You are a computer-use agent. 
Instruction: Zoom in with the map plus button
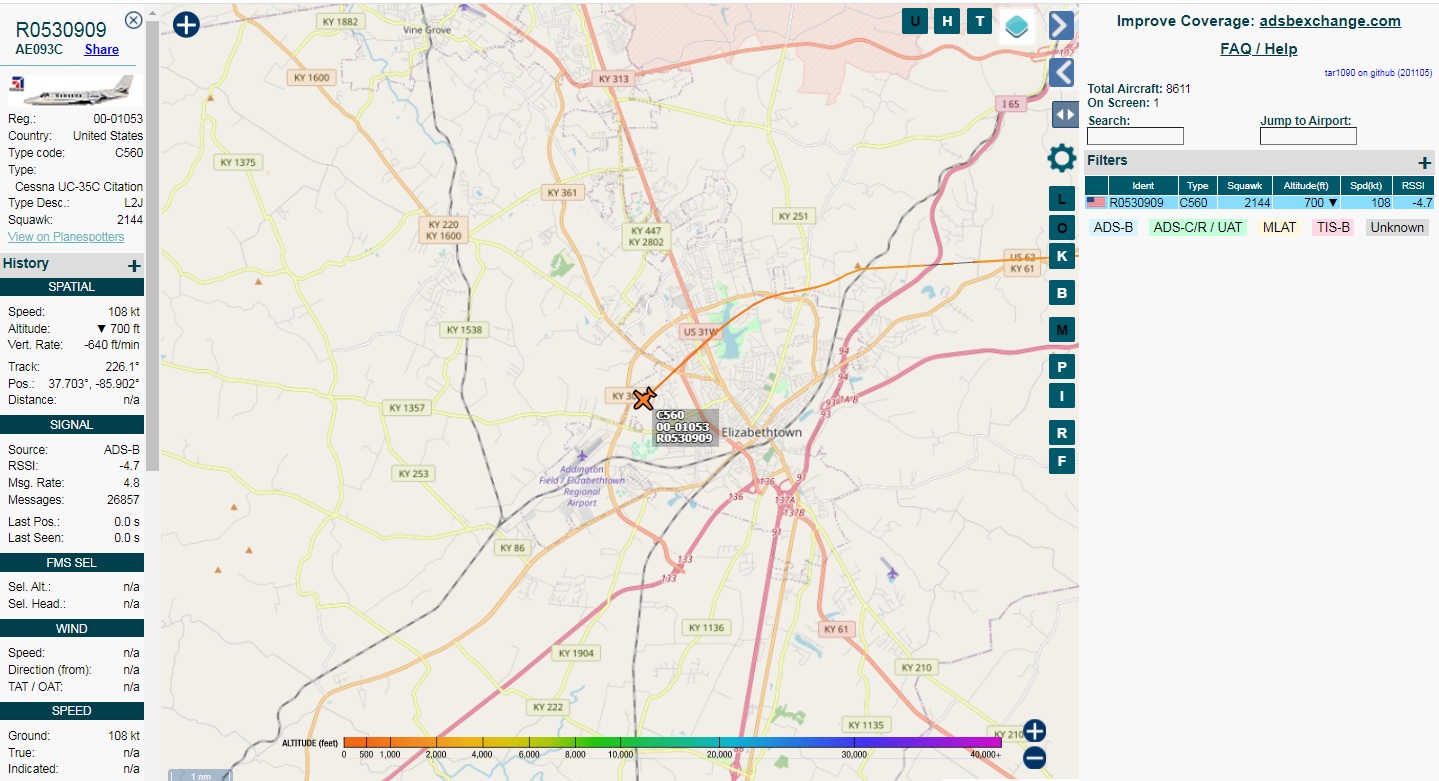pyautogui.click(x=1035, y=731)
